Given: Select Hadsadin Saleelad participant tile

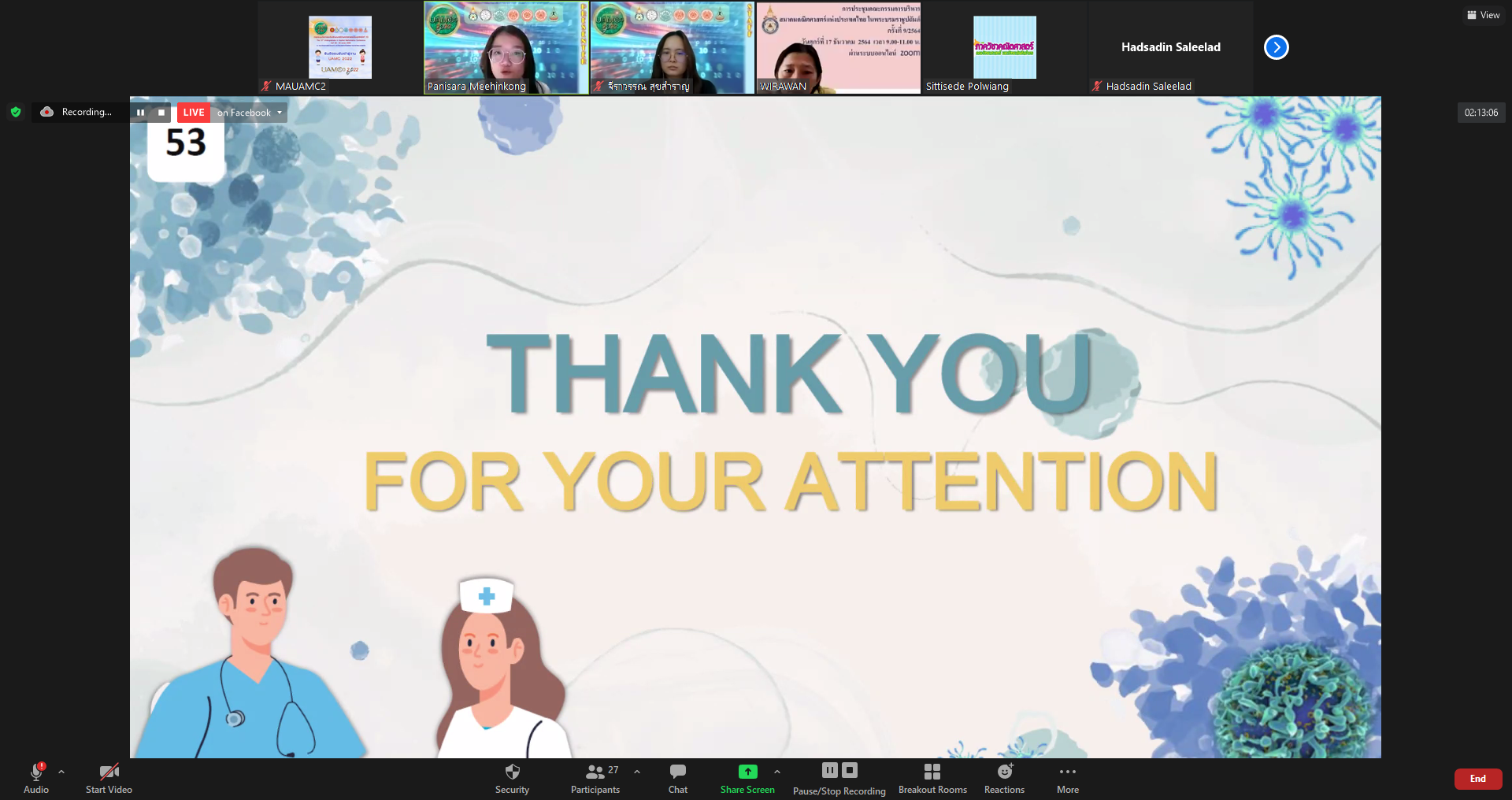Looking at the screenshot, I should 1171,47.
